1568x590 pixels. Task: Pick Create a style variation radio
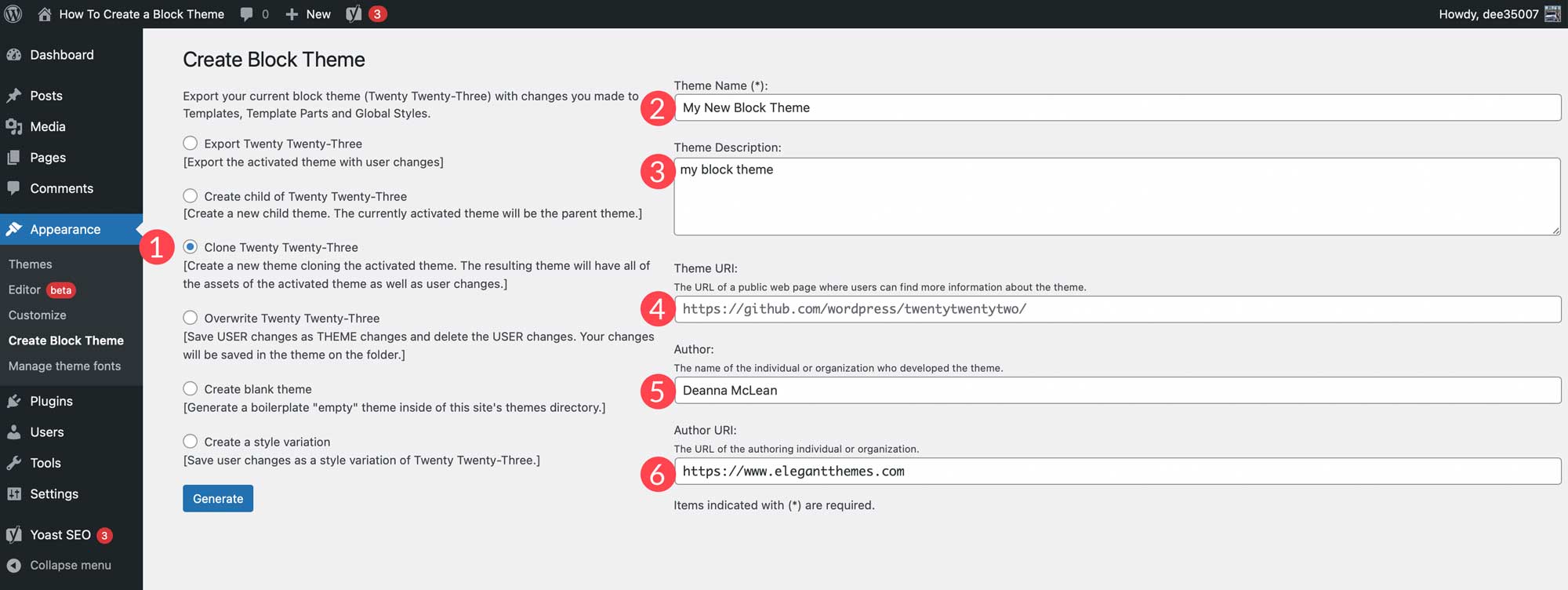191,442
